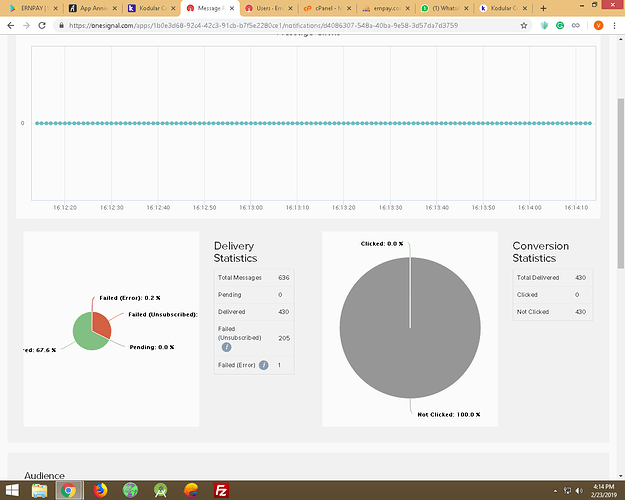Click the Delivered value 430 in Delivery Statistics
The image size is (625, 500).
(x=283, y=312)
